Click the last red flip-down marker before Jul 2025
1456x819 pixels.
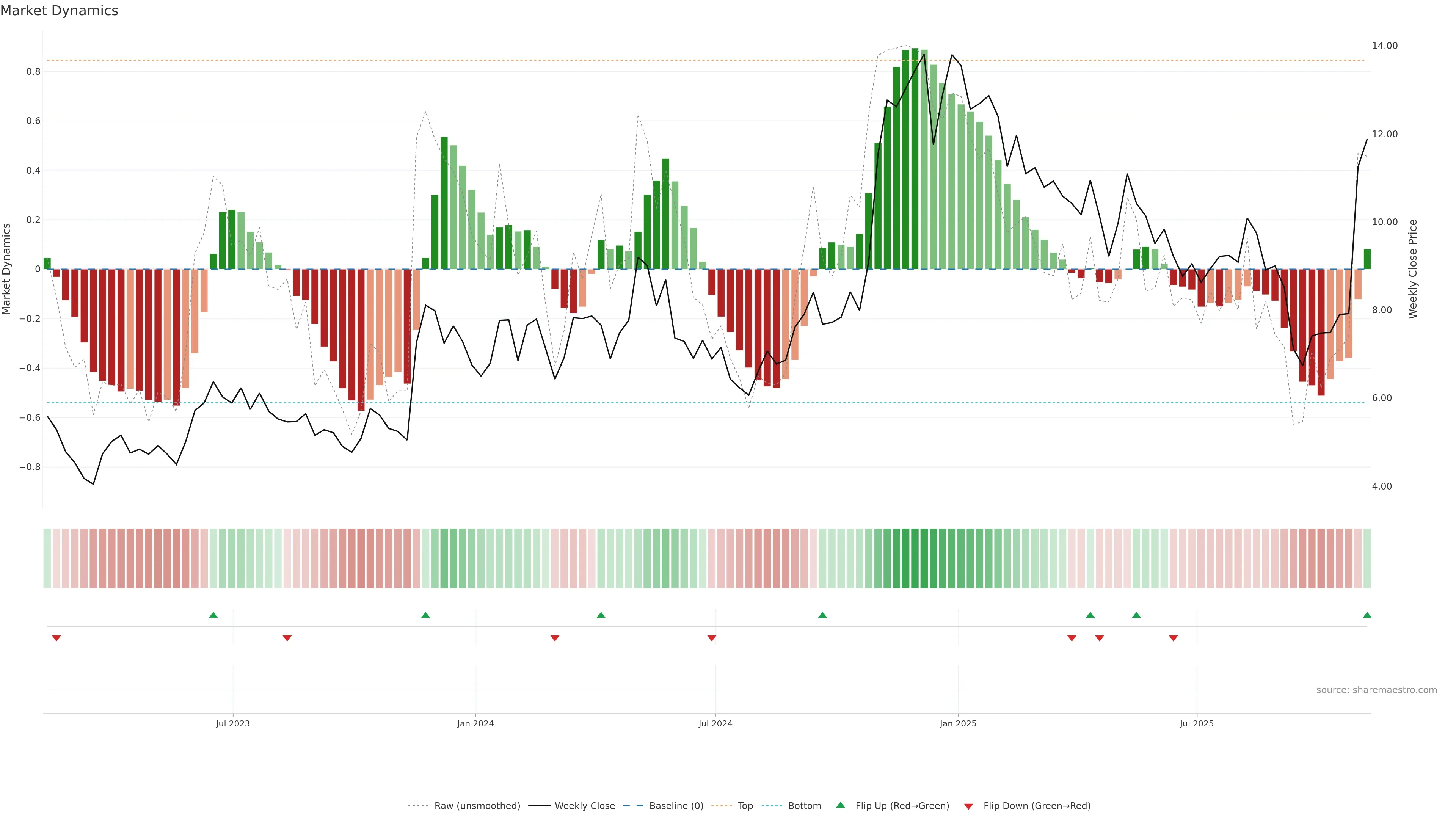[x=1174, y=638]
